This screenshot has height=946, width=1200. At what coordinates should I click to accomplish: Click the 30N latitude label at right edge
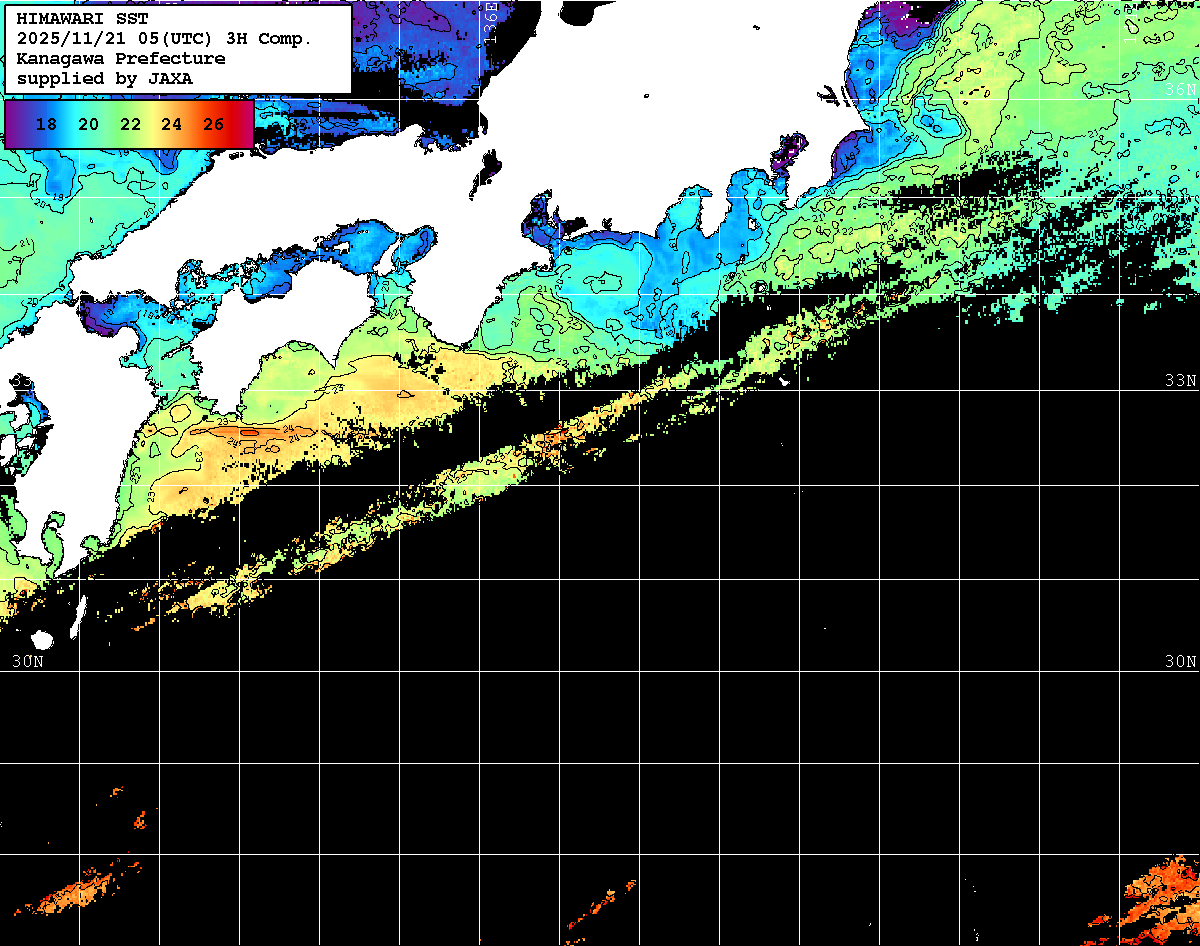(1180, 662)
